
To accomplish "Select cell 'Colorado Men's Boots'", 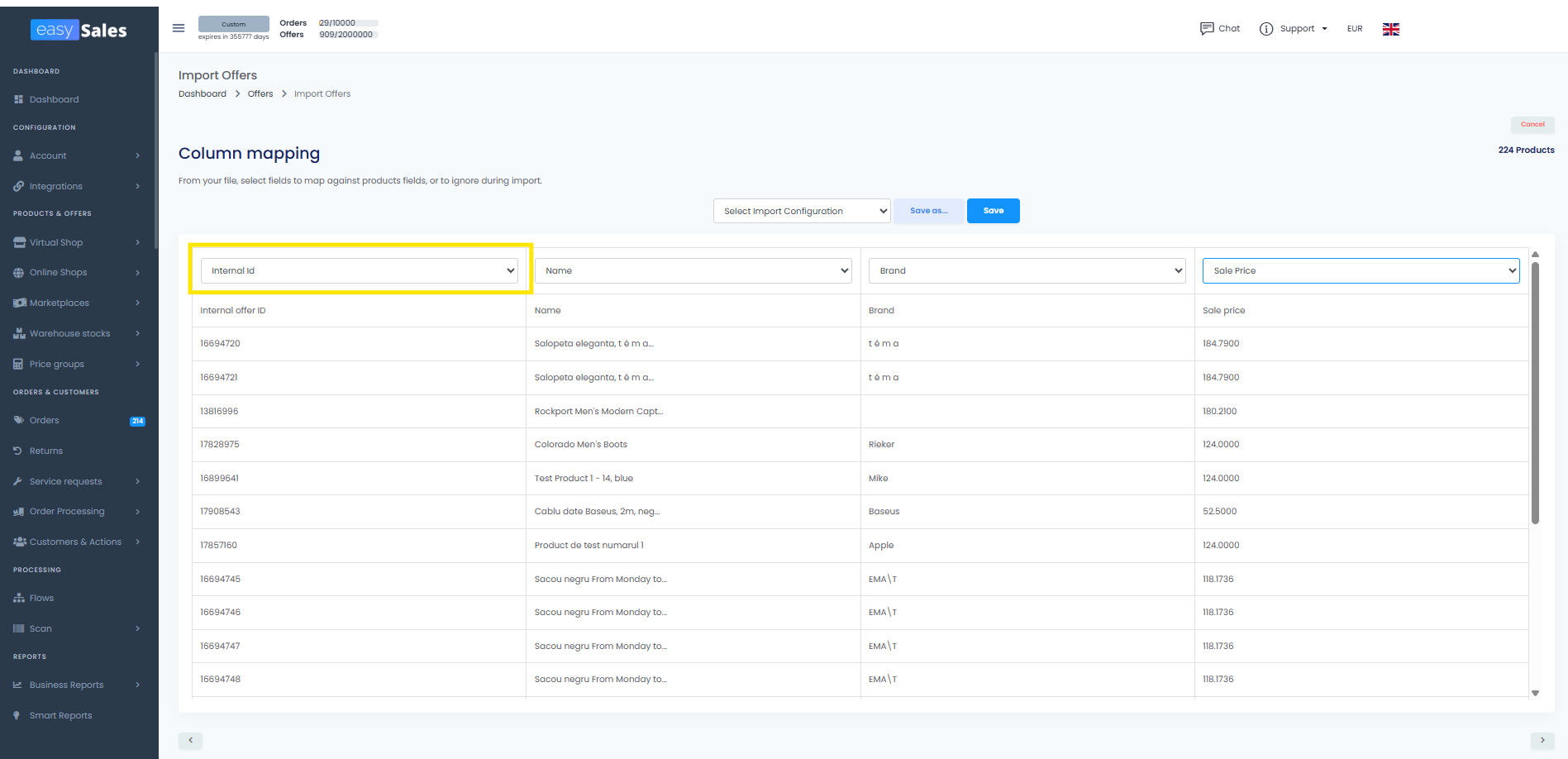I will pos(693,445).
